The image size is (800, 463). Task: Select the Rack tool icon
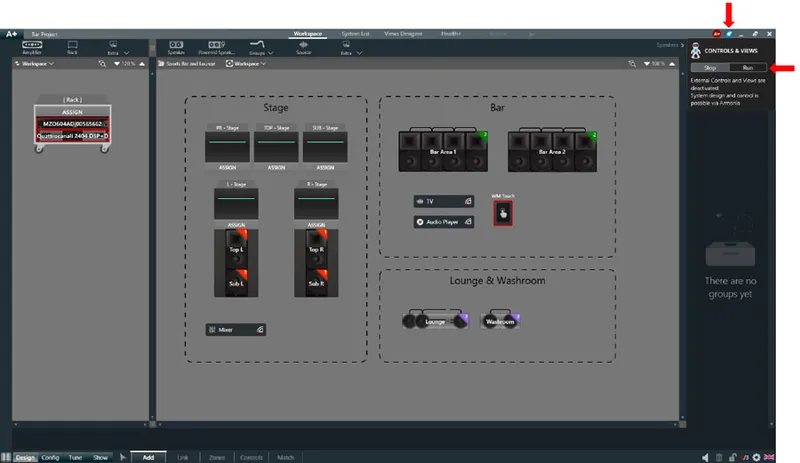pos(72,45)
